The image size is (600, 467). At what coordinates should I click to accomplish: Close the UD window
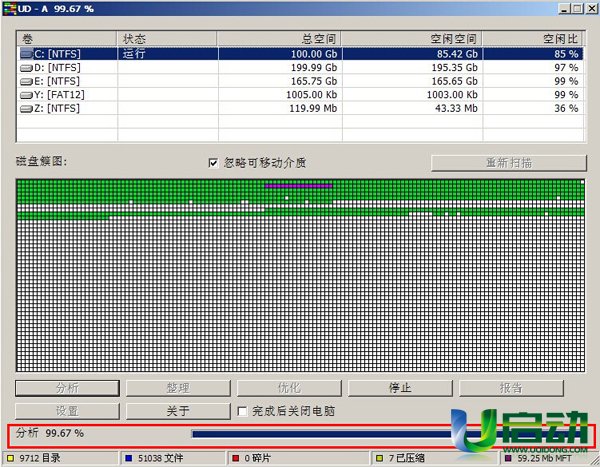[x=591, y=8]
